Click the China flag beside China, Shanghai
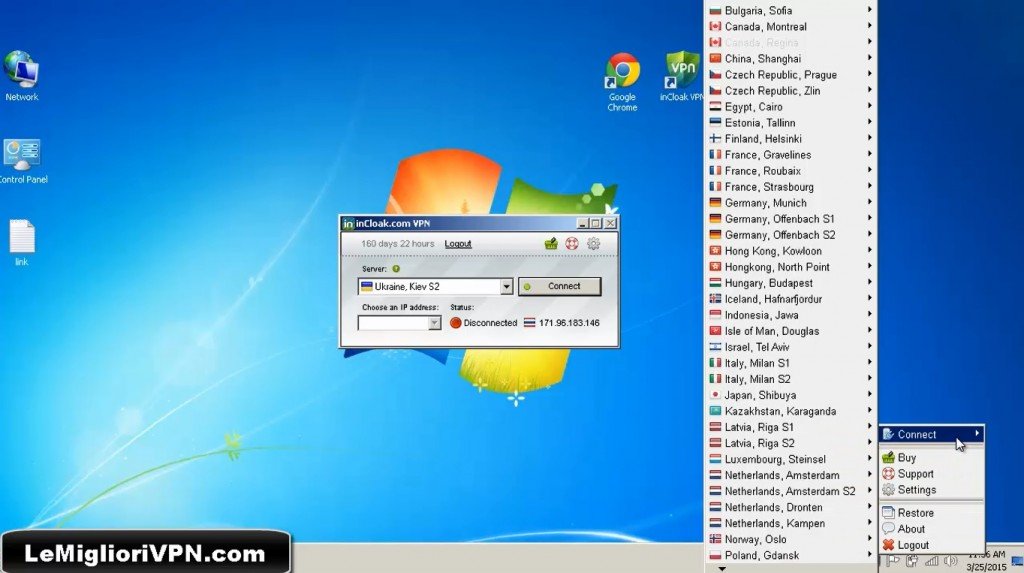Viewport: 1024px width, 573px height. point(715,59)
